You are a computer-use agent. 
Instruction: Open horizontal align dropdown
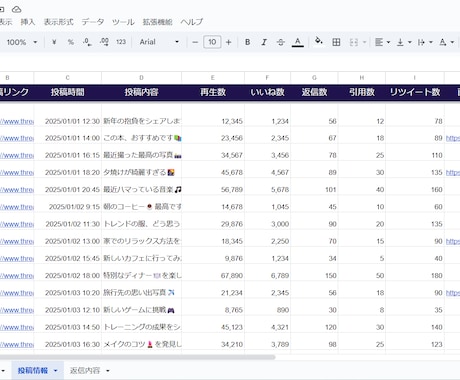(x=382, y=42)
